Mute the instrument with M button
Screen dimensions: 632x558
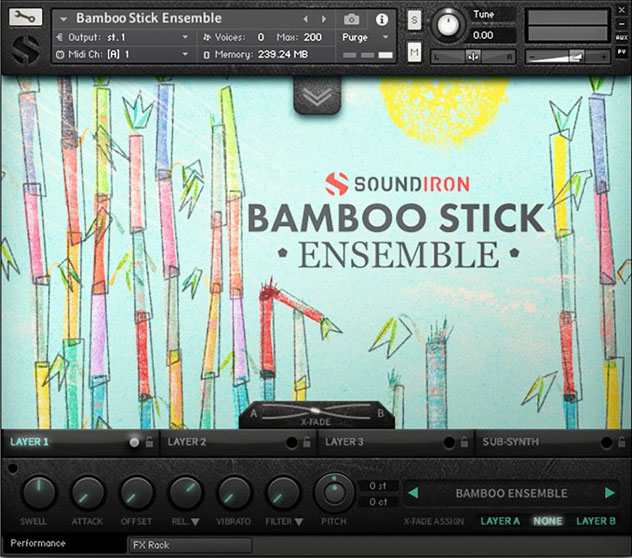tap(414, 51)
